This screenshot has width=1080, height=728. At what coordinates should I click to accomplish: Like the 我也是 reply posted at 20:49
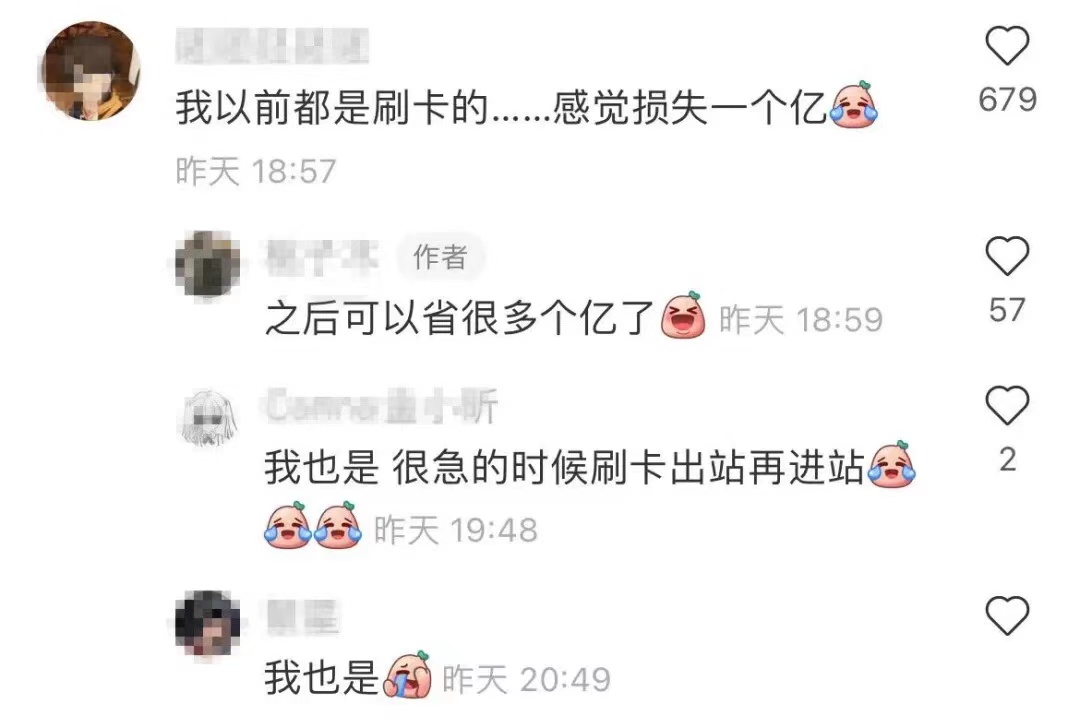(x=1007, y=616)
